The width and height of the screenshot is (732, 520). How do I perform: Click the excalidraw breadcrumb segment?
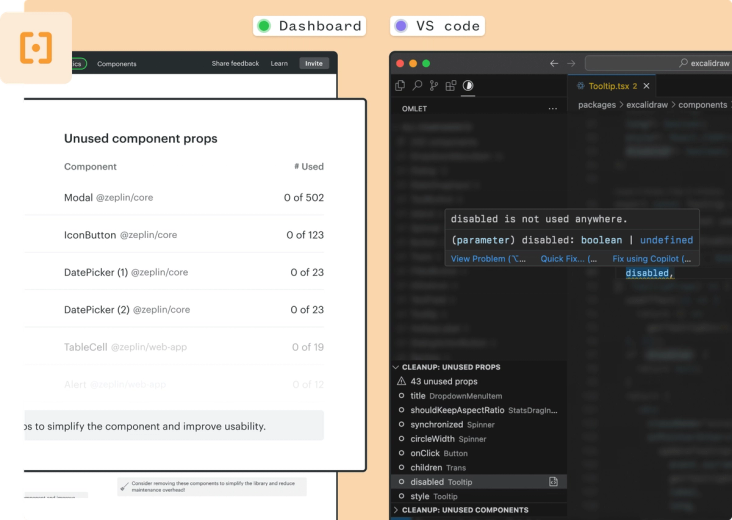tap(647, 105)
